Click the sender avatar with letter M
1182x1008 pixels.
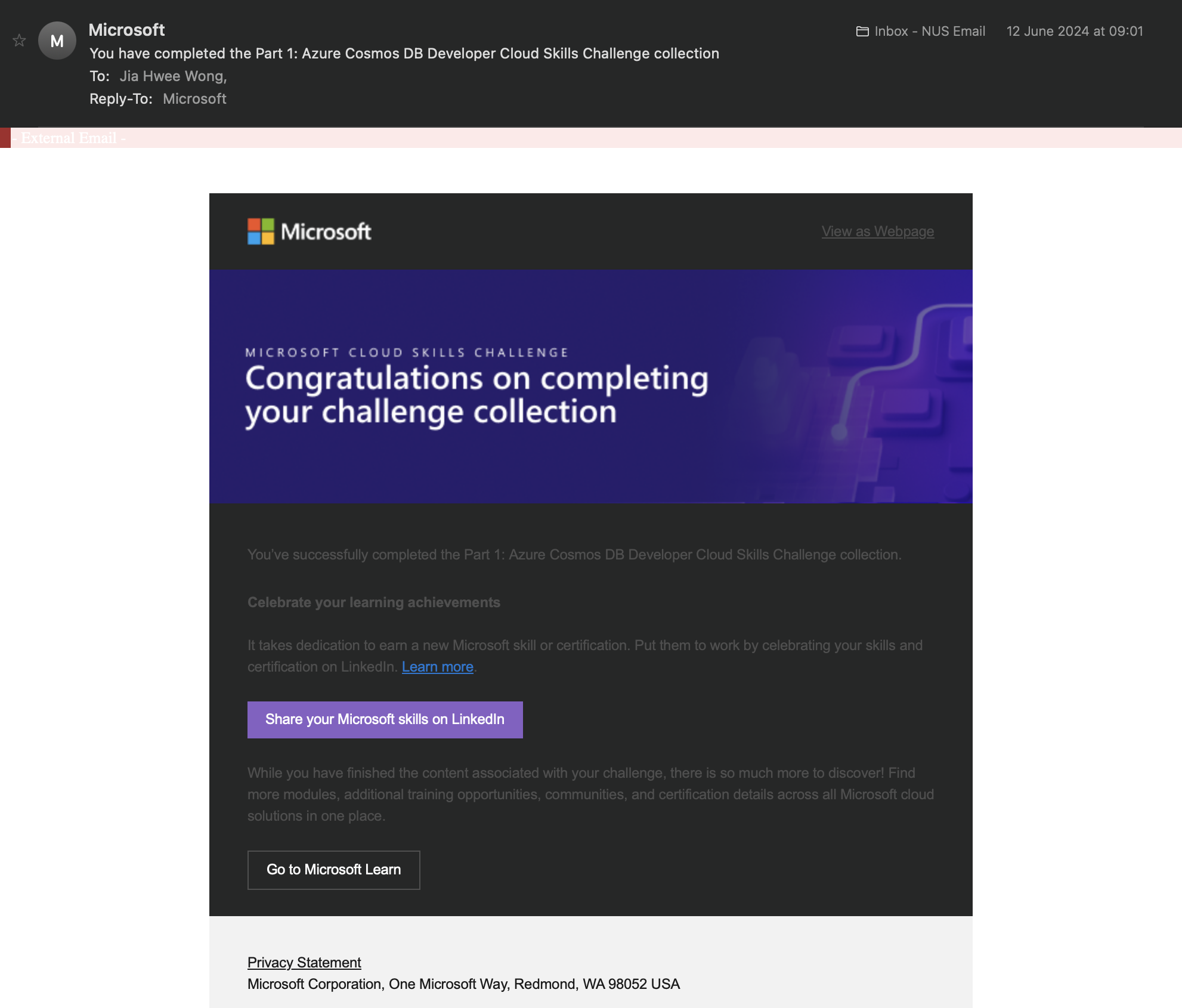tap(57, 41)
